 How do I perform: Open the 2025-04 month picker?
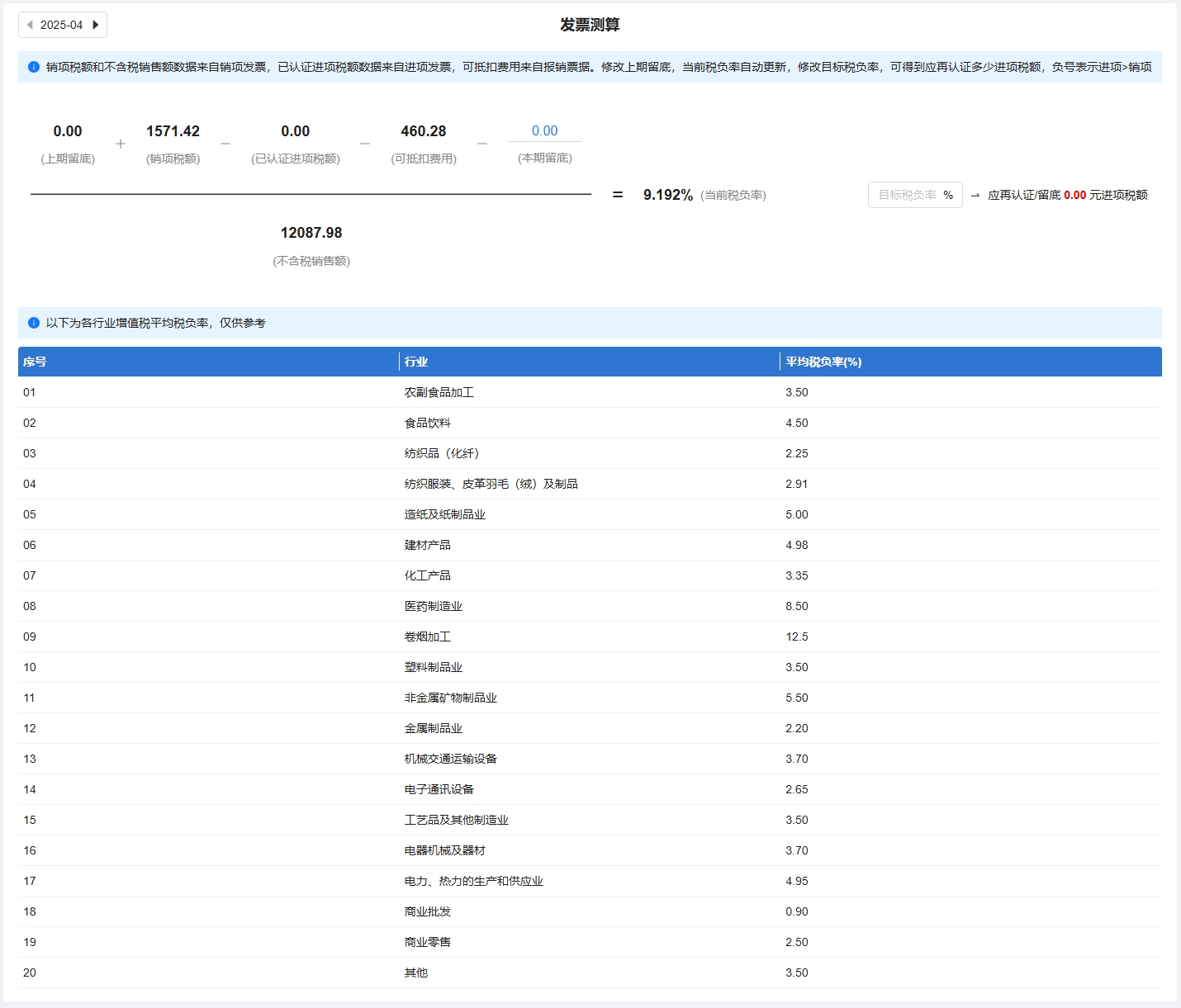point(62,25)
